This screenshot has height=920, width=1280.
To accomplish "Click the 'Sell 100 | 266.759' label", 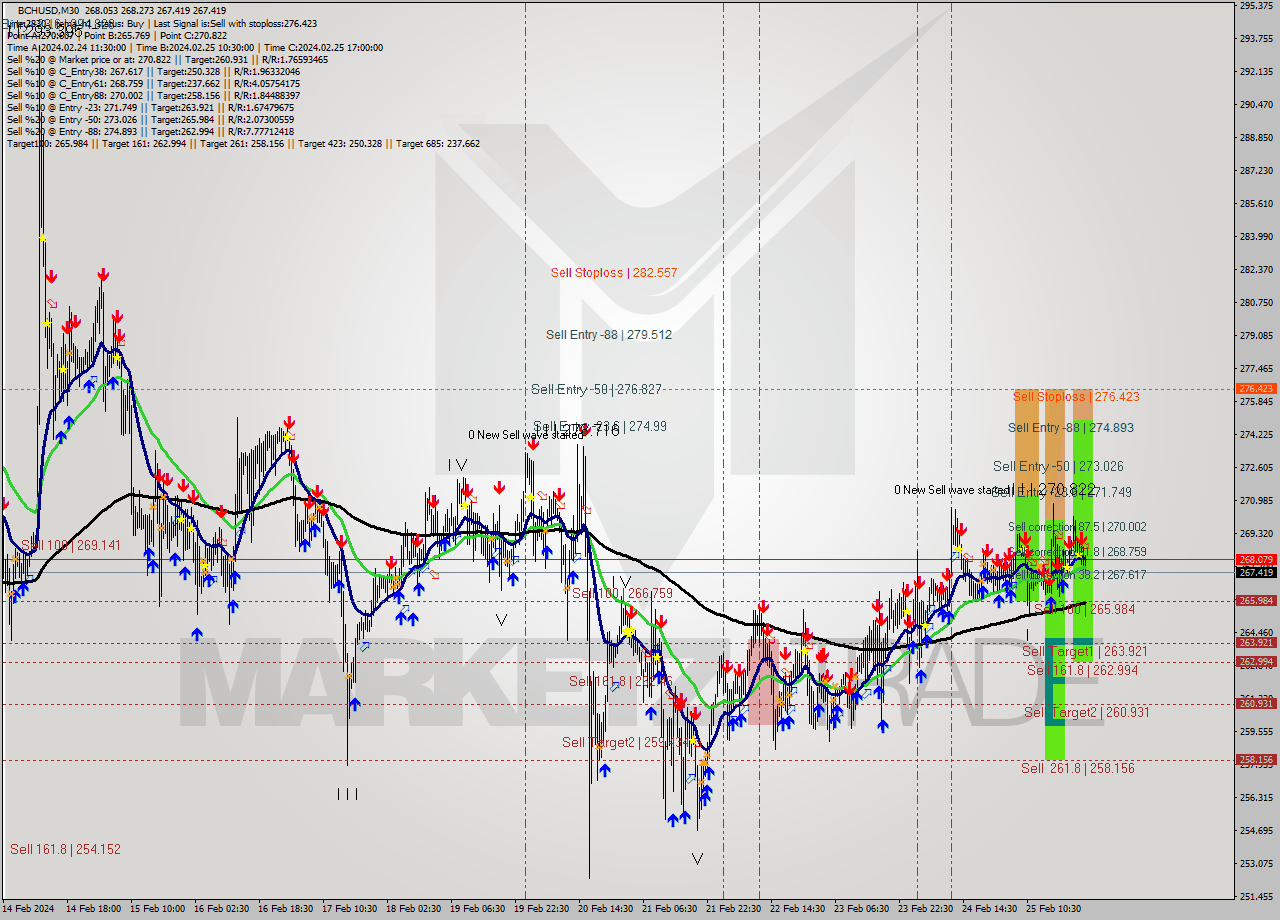I will 622,594.
